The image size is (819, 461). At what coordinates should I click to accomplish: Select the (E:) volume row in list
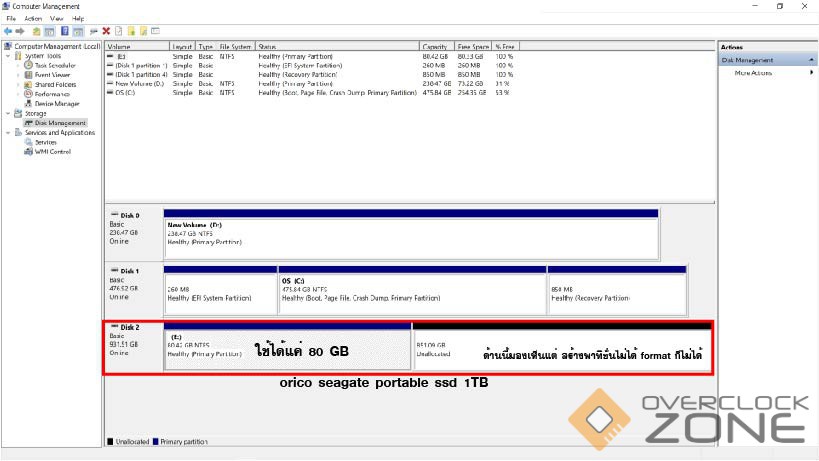coord(312,56)
